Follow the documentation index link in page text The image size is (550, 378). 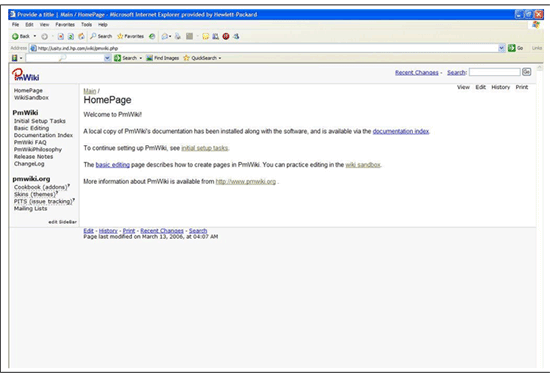[401, 131]
